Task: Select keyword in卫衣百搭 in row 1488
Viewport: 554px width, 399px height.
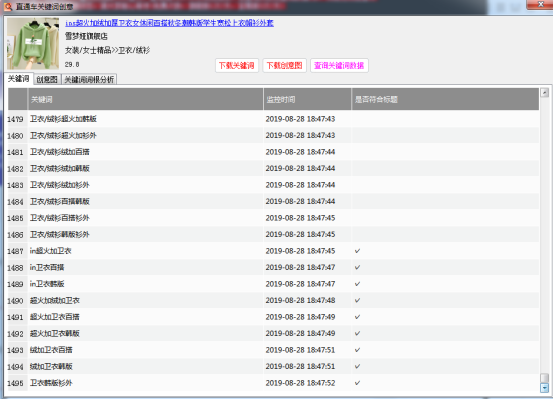Action: coord(47,267)
